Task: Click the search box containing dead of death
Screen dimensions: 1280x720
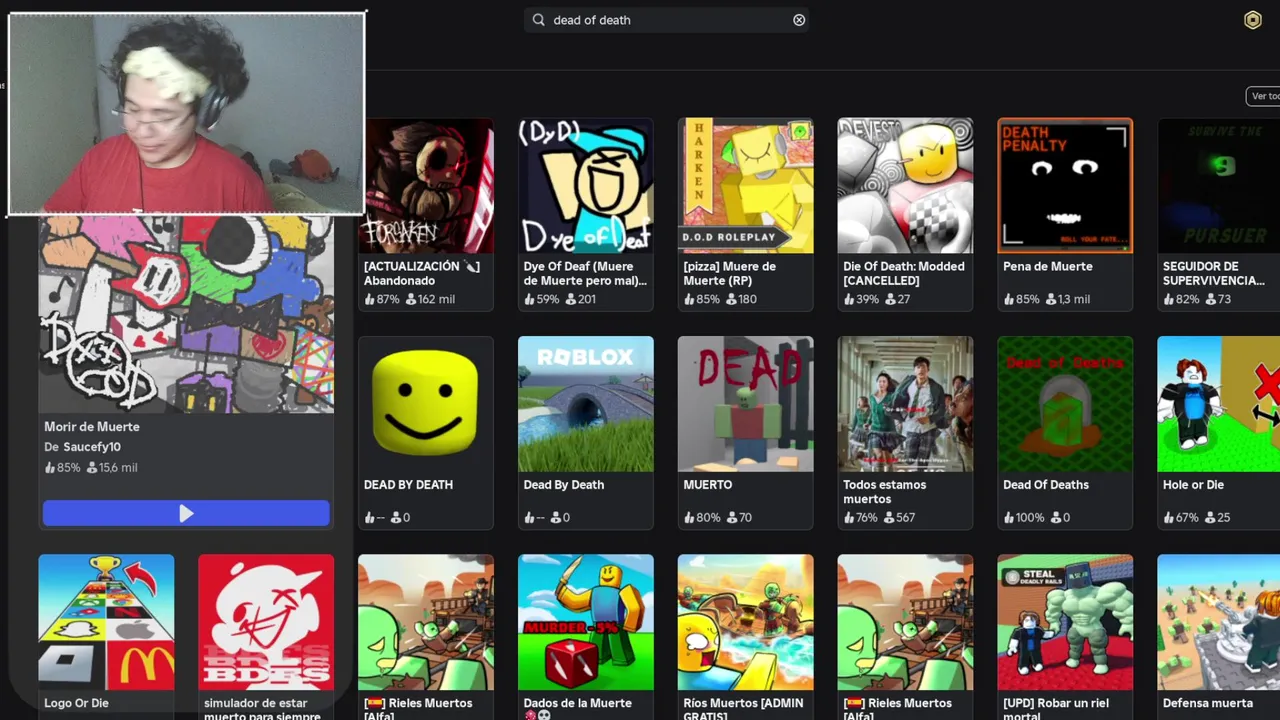Action: (666, 20)
